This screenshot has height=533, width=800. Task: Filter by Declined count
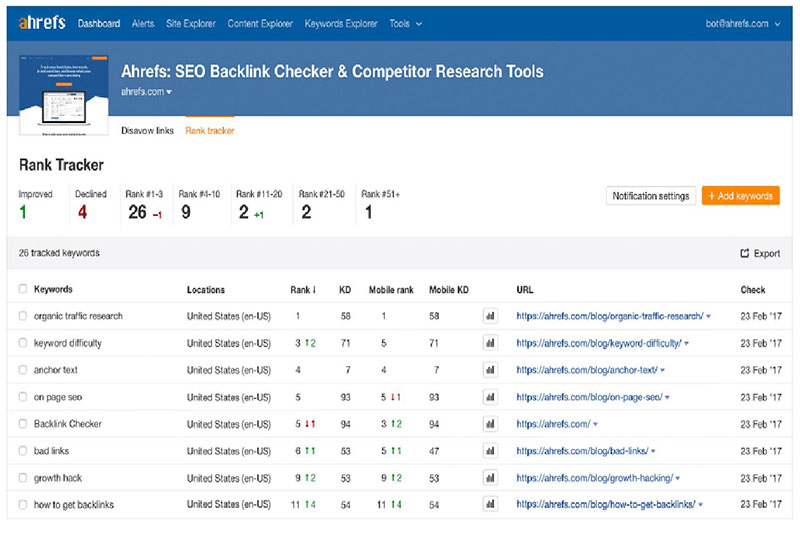[91, 205]
